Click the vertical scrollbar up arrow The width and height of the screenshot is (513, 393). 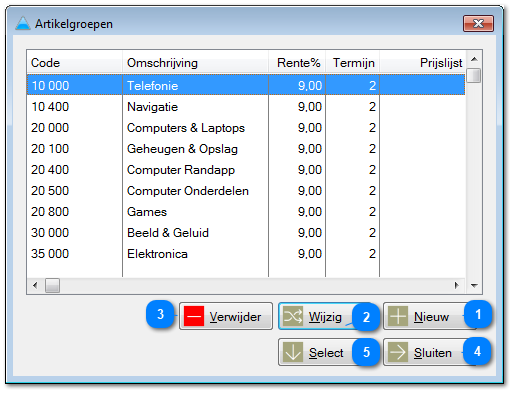474,59
